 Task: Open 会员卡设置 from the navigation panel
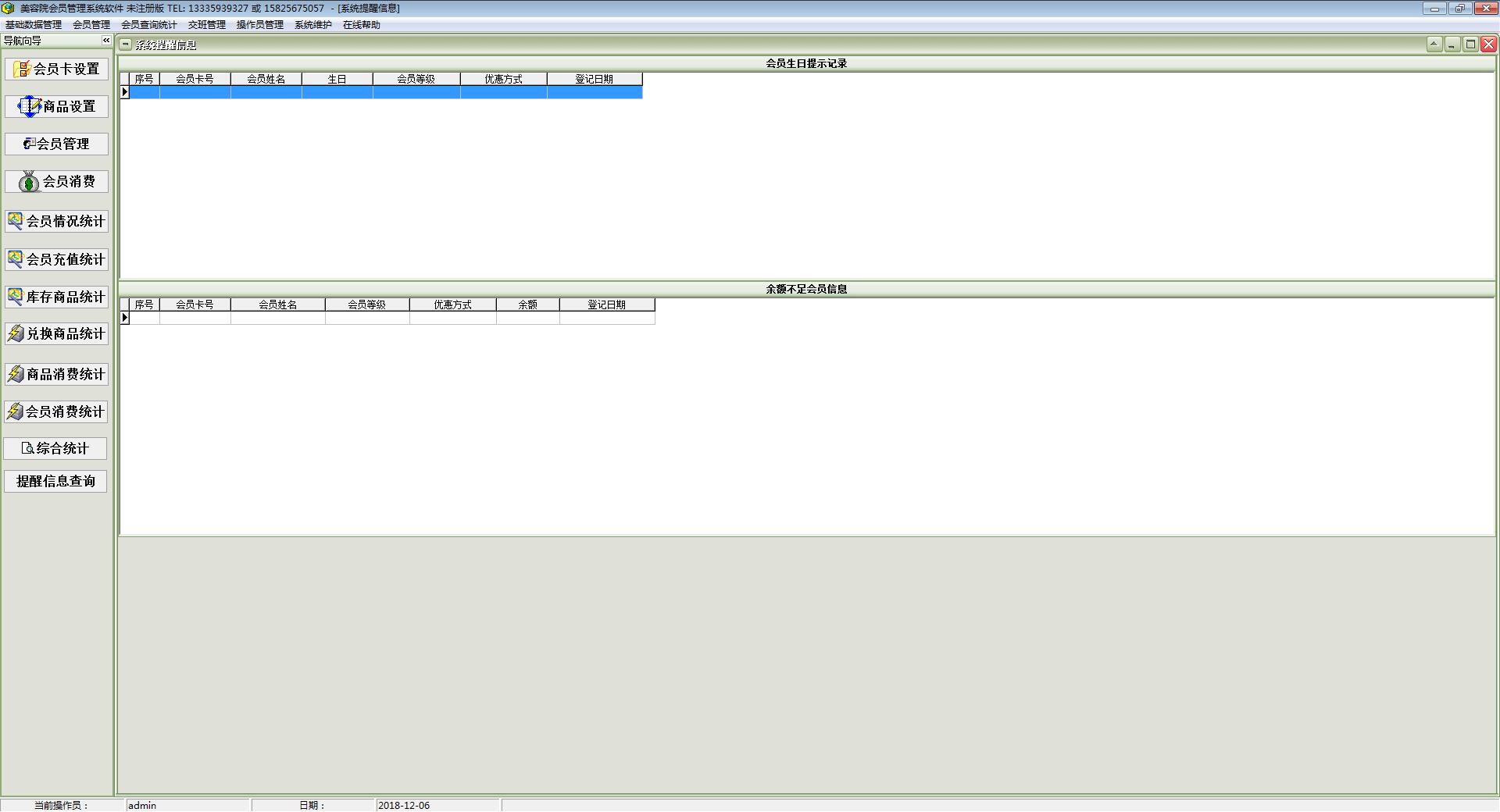tap(56, 69)
